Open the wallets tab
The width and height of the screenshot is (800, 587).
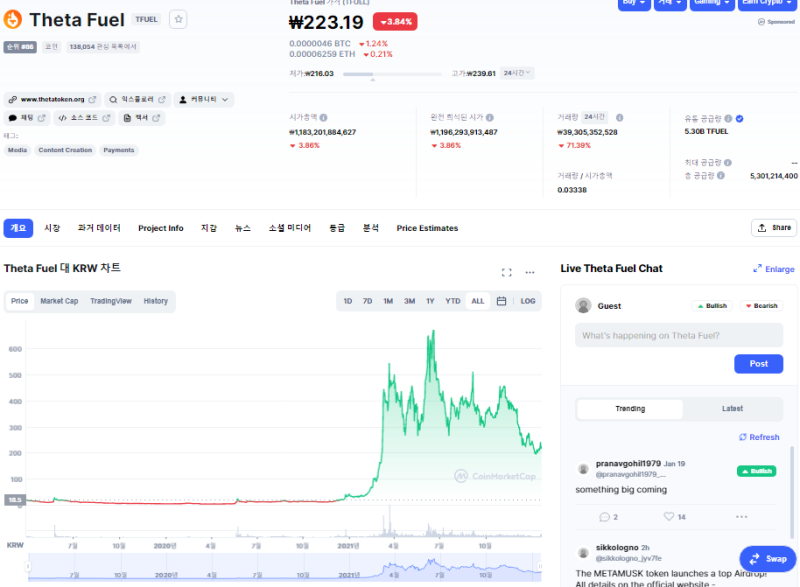point(209,228)
